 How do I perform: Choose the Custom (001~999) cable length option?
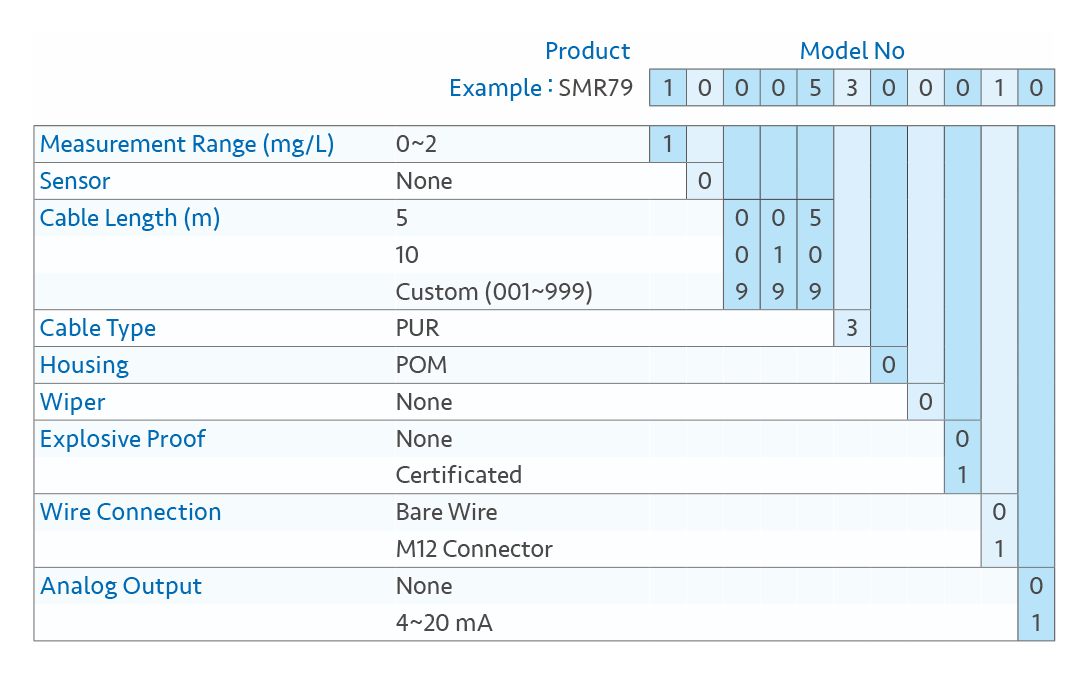494,292
